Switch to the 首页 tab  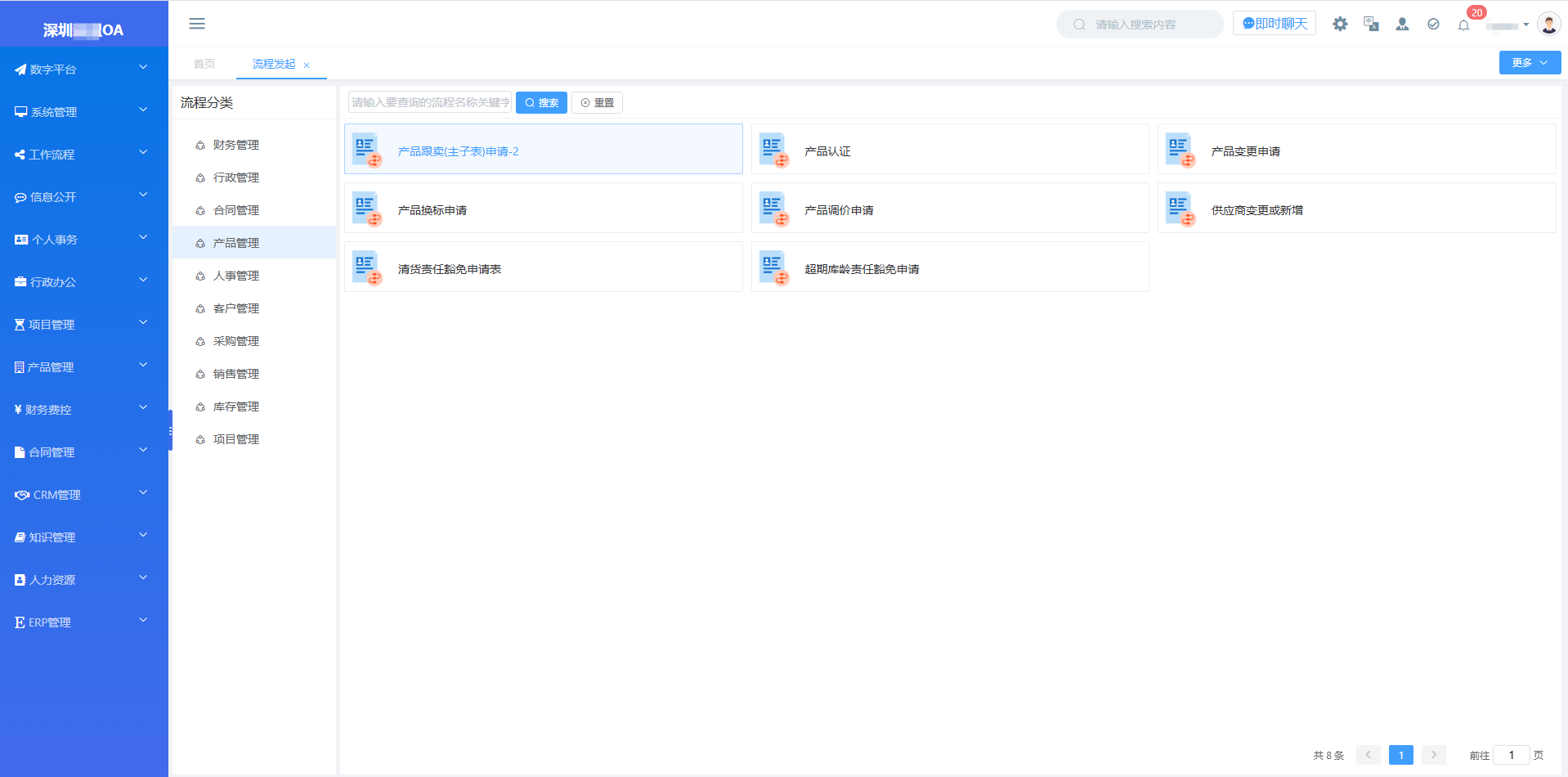coord(204,64)
